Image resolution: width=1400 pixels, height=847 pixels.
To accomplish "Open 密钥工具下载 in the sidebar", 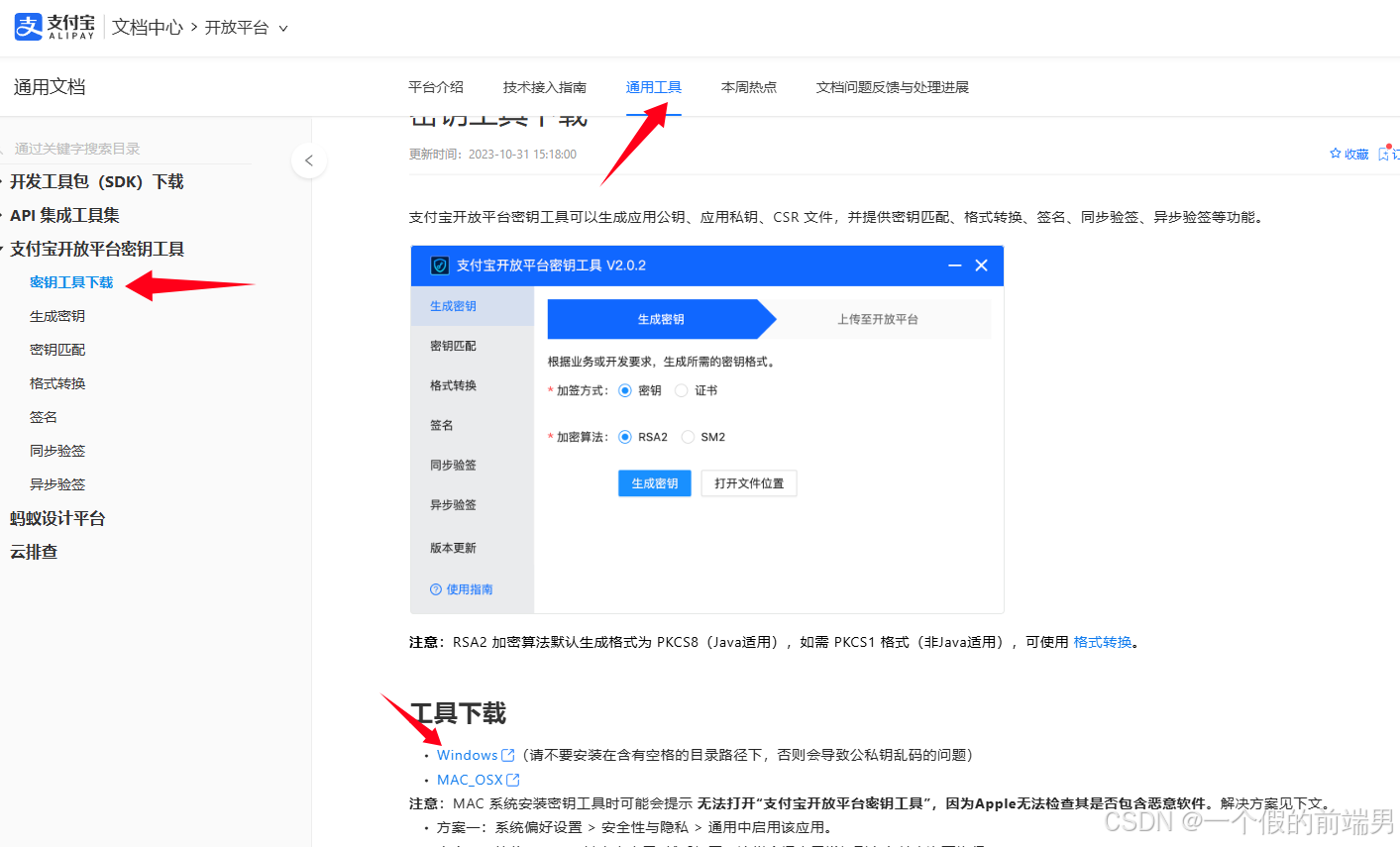I will coord(71,282).
